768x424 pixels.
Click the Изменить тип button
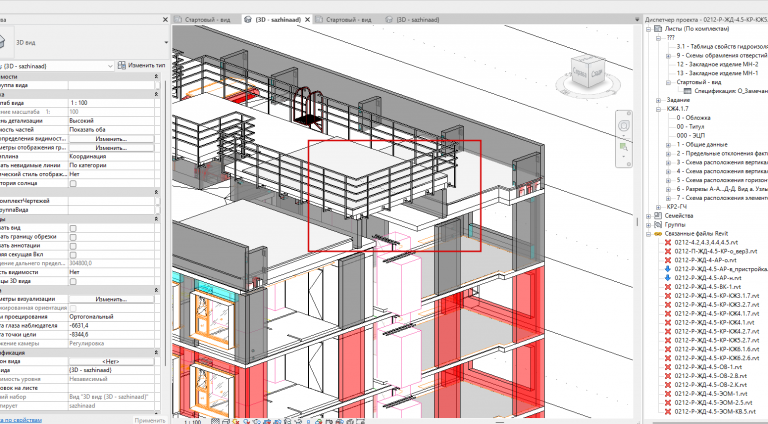point(142,66)
